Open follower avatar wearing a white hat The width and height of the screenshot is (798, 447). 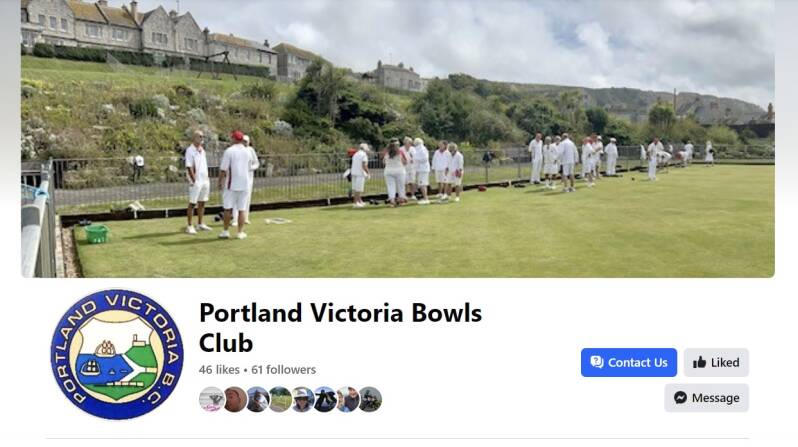click(302, 399)
